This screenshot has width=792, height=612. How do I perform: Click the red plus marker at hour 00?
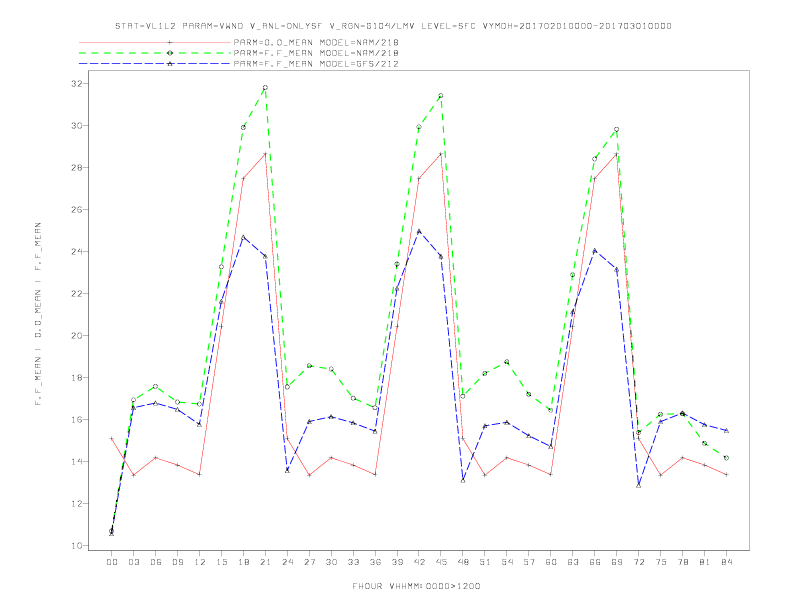coord(112,438)
